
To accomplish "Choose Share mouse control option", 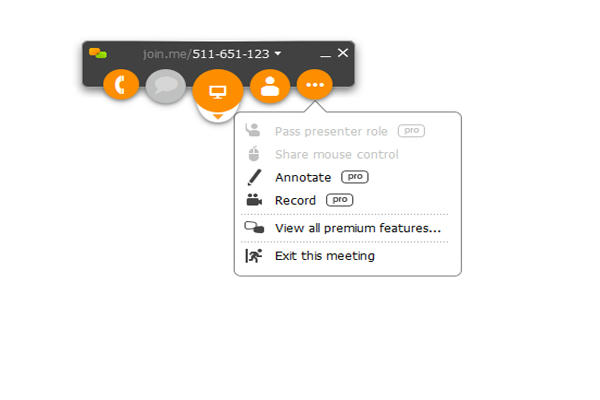I will pos(337,154).
